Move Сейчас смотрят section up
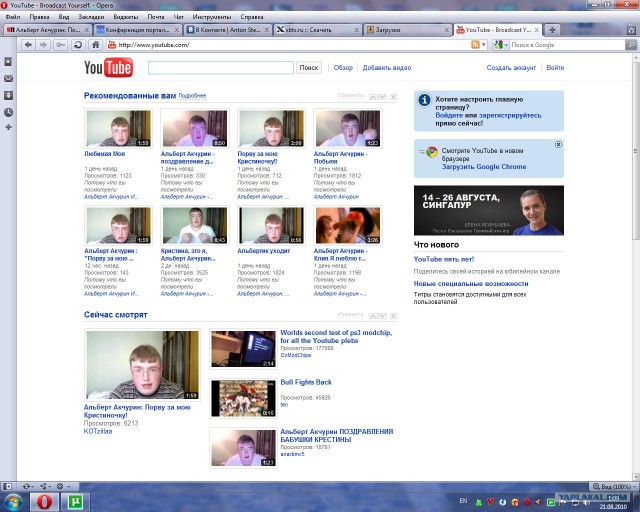Image resolution: width=640 pixels, height=512 pixels. (373, 316)
